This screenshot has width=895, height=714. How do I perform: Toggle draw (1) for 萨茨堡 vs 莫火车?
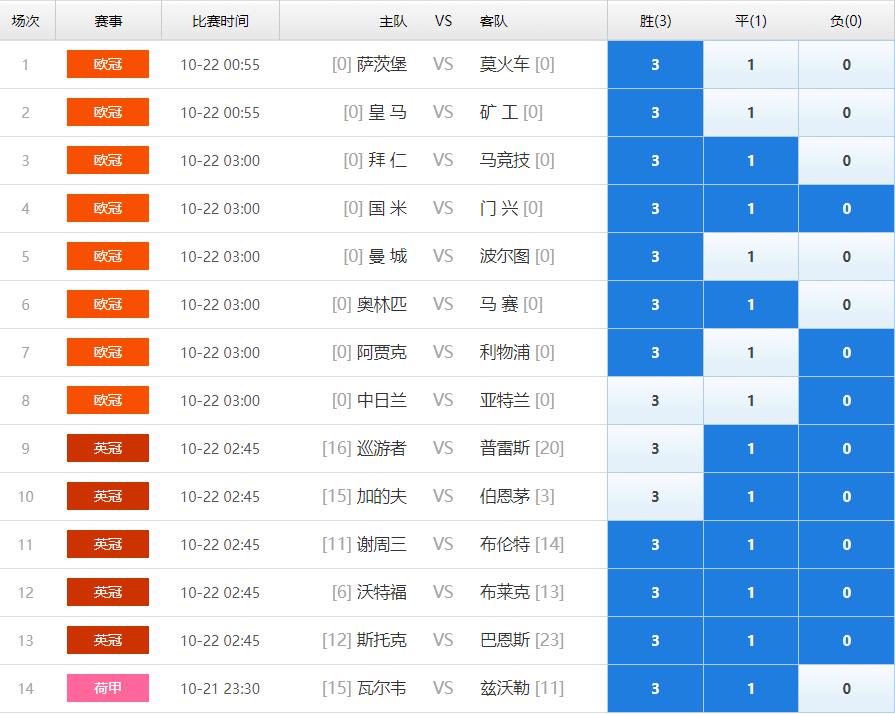(751, 64)
